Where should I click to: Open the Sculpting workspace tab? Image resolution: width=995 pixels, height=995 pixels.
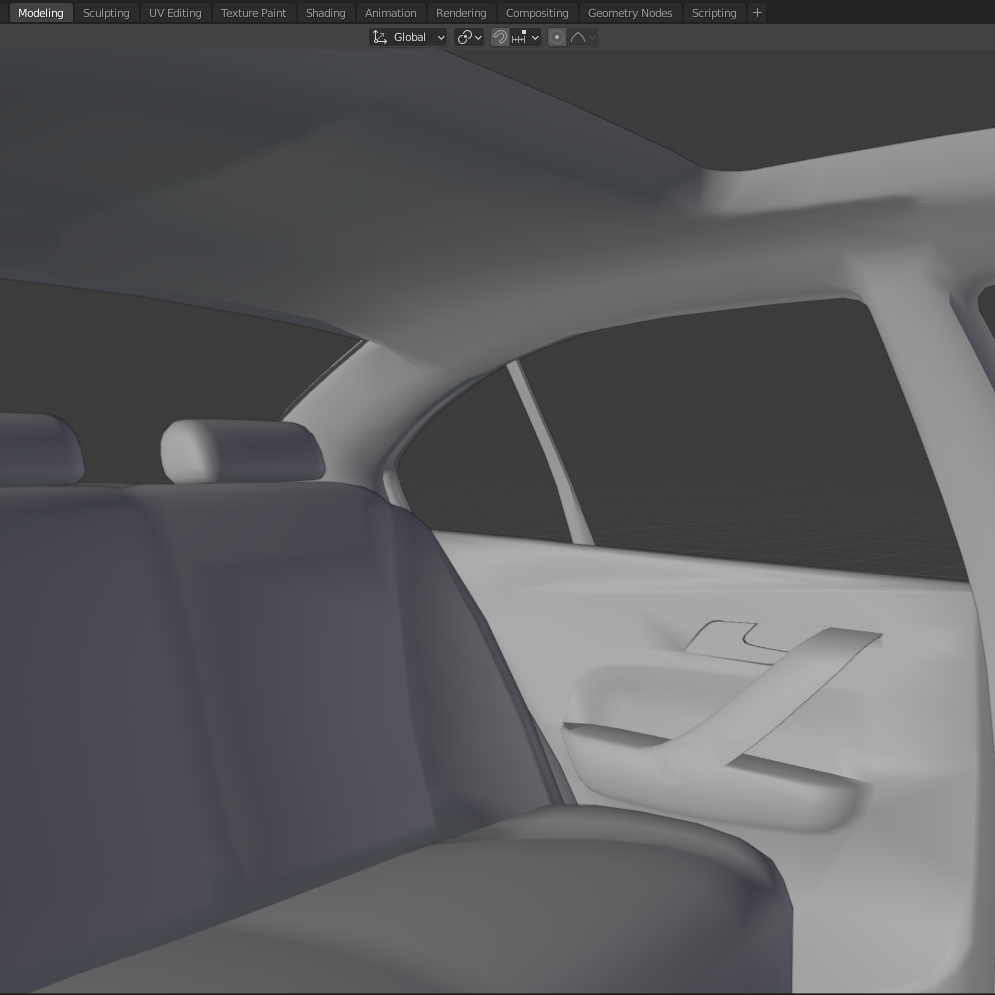[x=106, y=13]
